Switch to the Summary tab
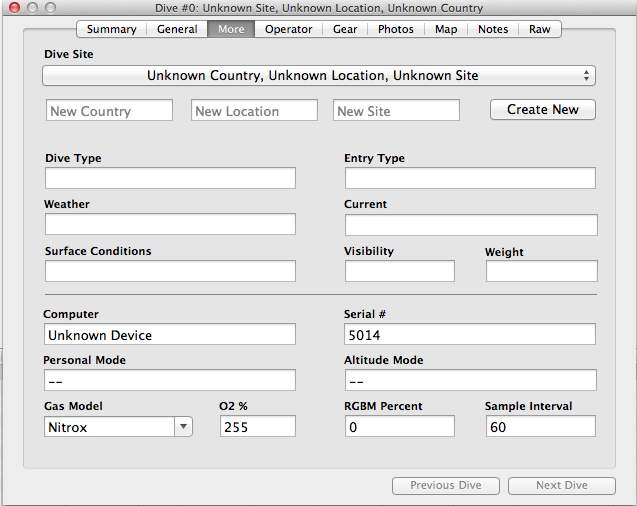 click(111, 29)
